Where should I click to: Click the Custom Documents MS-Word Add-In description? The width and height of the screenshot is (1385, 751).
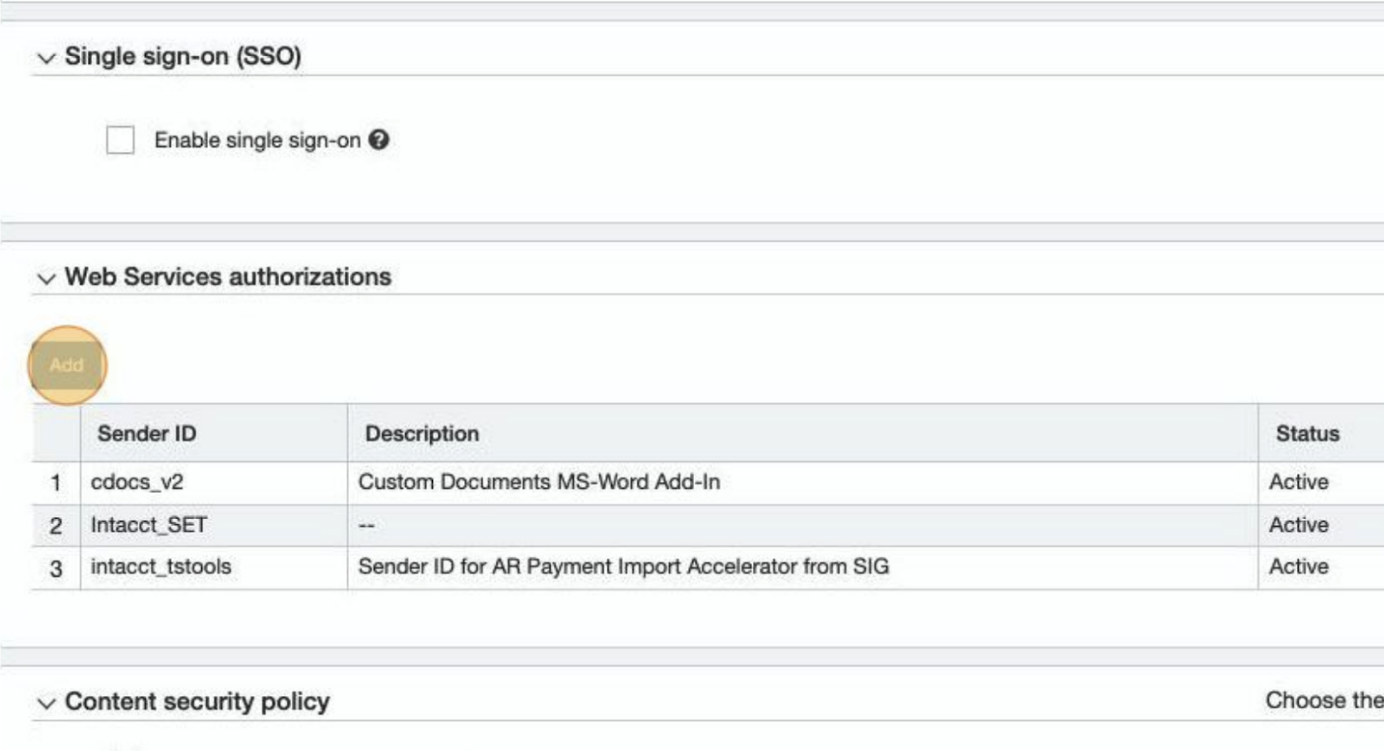539,482
